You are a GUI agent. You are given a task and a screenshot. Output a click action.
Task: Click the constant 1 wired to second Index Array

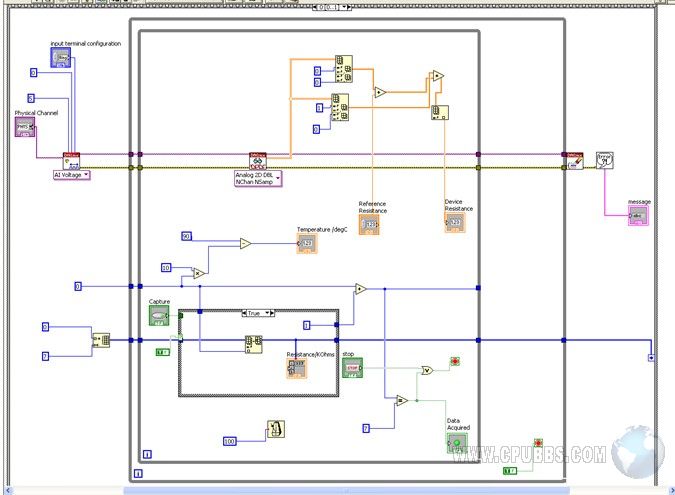pyautogui.click(x=319, y=108)
